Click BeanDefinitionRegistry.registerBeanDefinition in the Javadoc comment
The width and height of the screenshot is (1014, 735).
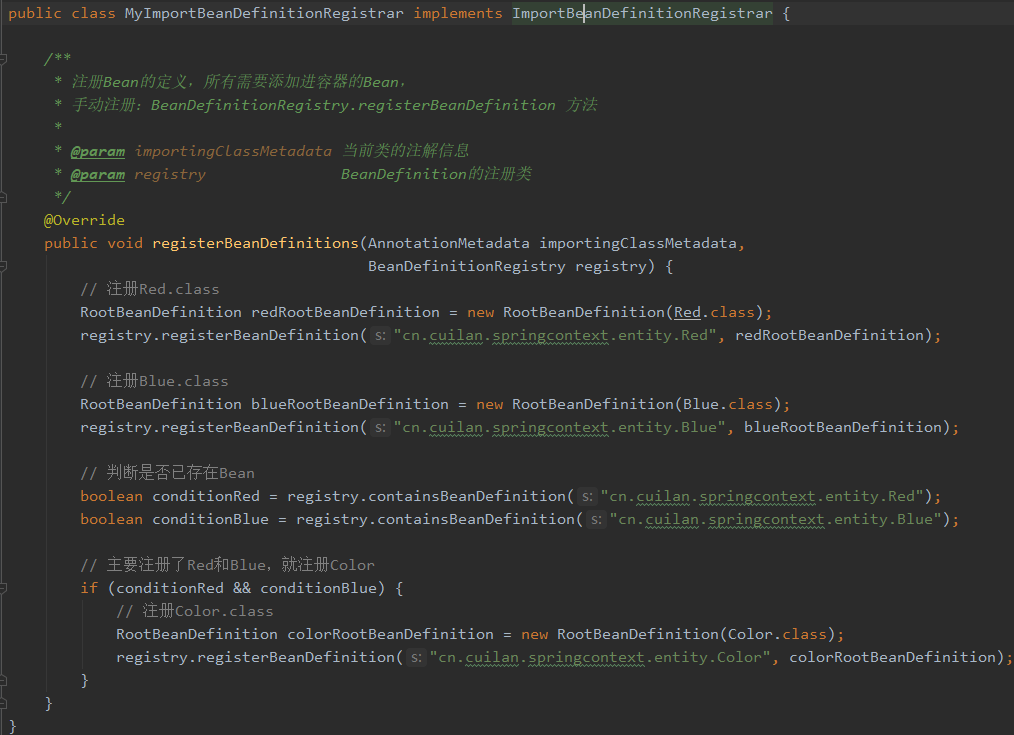(353, 105)
